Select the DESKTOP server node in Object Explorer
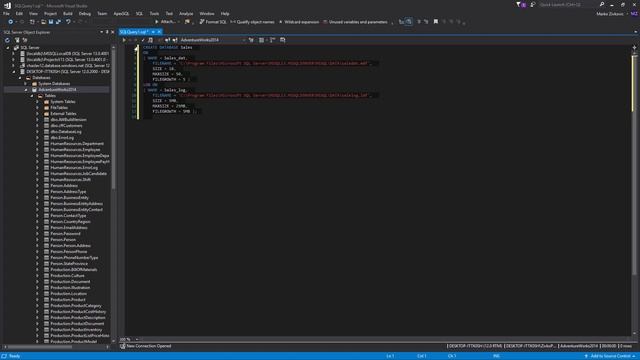 click(x=67, y=71)
